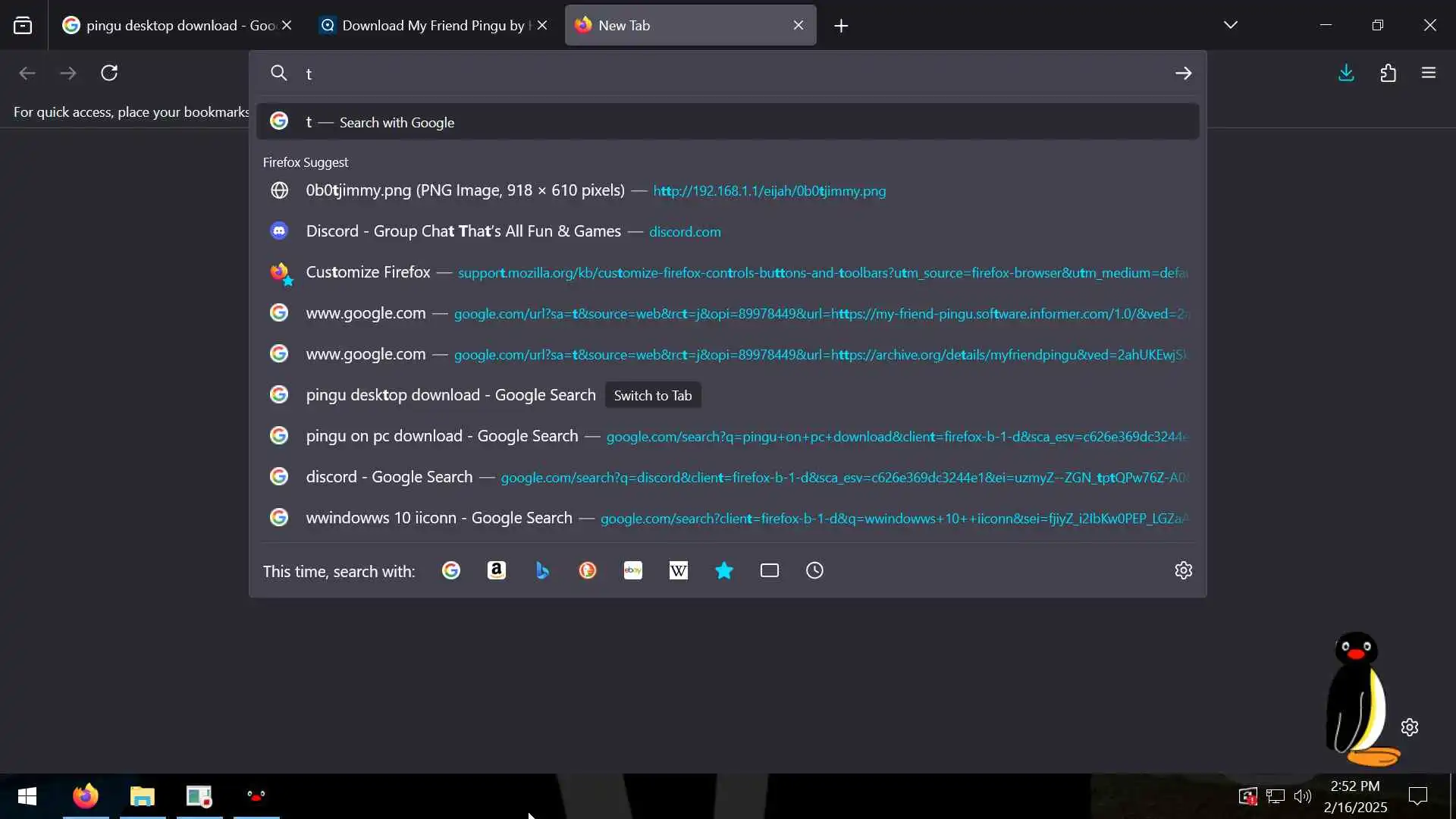
Task: Click the address bar text field
Action: click(x=728, y=74)
